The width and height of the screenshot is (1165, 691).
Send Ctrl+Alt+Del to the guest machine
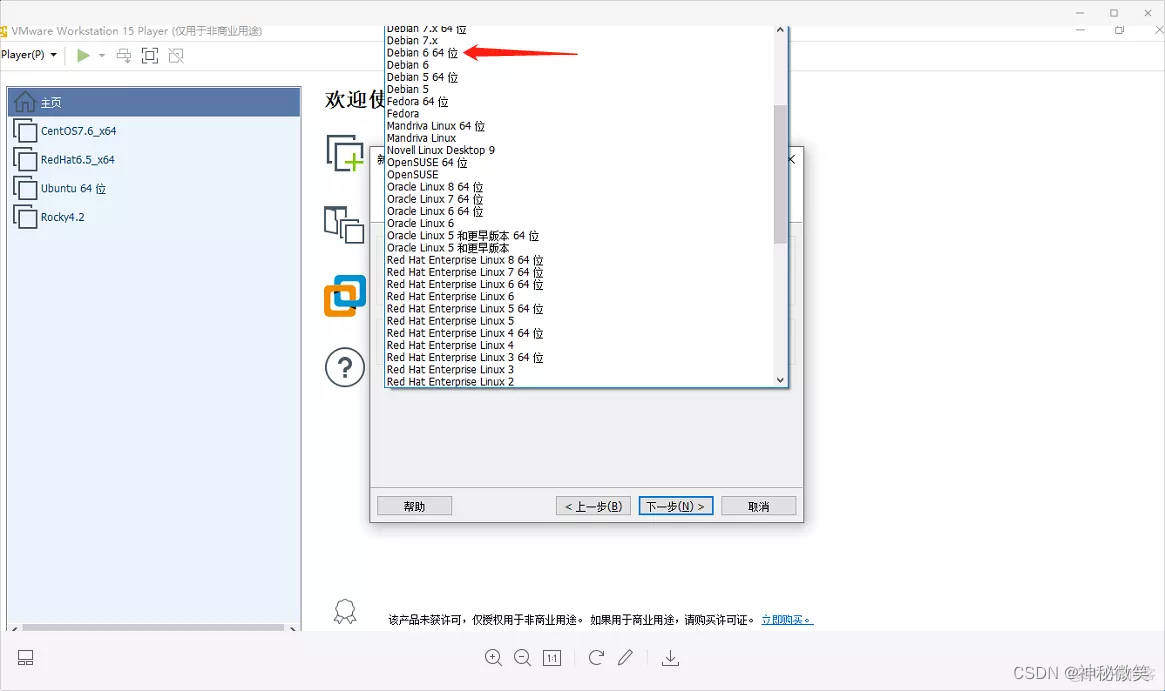point(121,55)
